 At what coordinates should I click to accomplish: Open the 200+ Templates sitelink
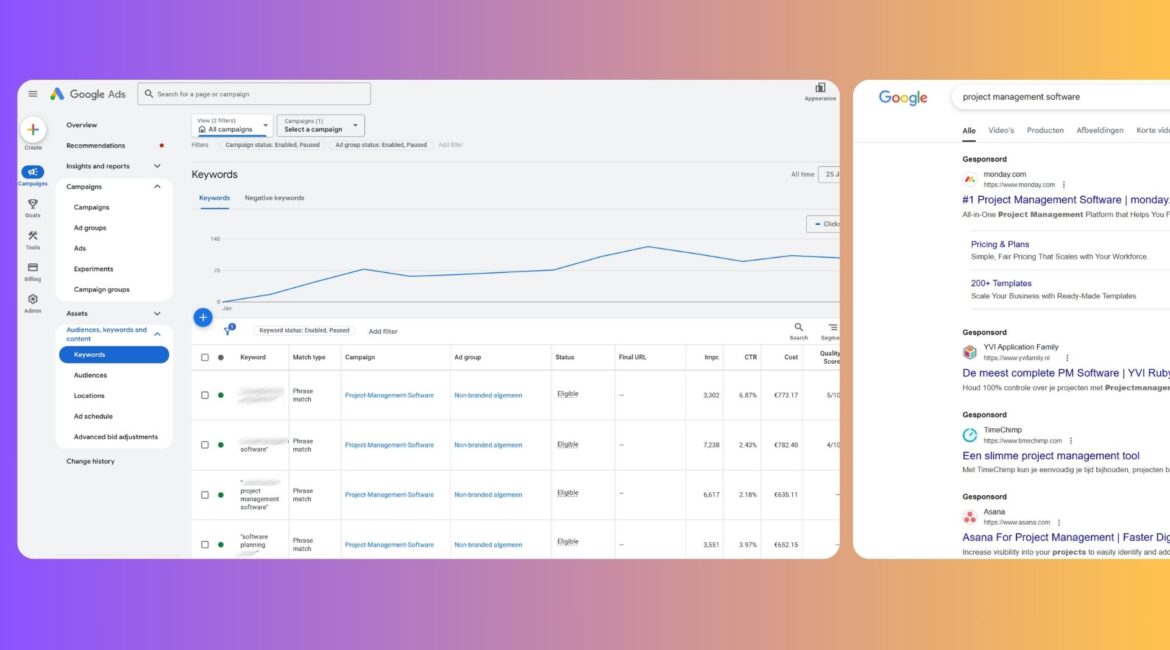[x=1001, y=284]
